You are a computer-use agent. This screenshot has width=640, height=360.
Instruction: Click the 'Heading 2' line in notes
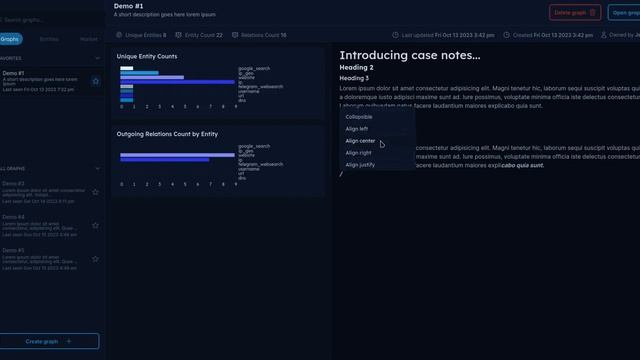point(356,67)
